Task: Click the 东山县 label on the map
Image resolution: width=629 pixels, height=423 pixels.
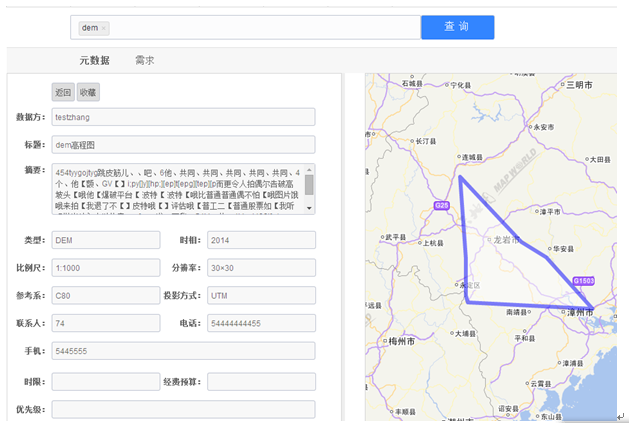Action: tap(551, 417)
